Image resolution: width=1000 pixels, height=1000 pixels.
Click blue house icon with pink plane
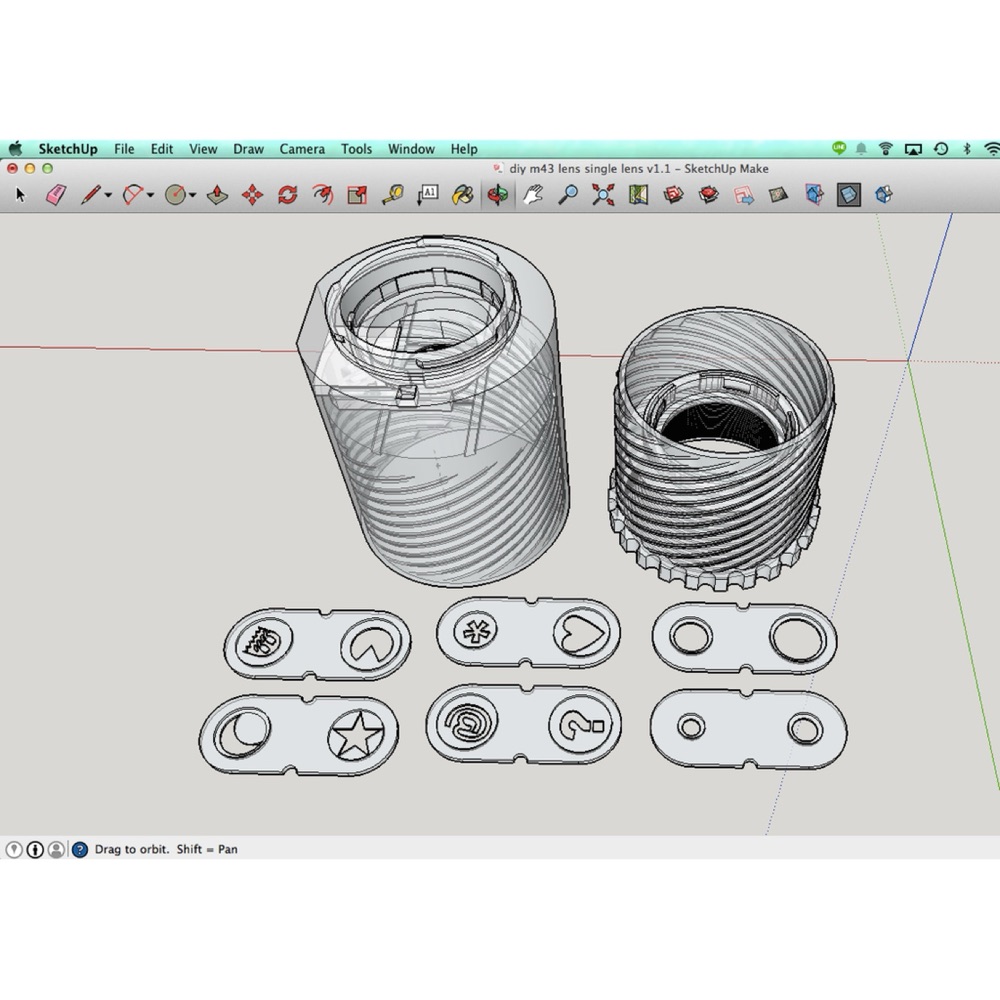click(814, 195)
